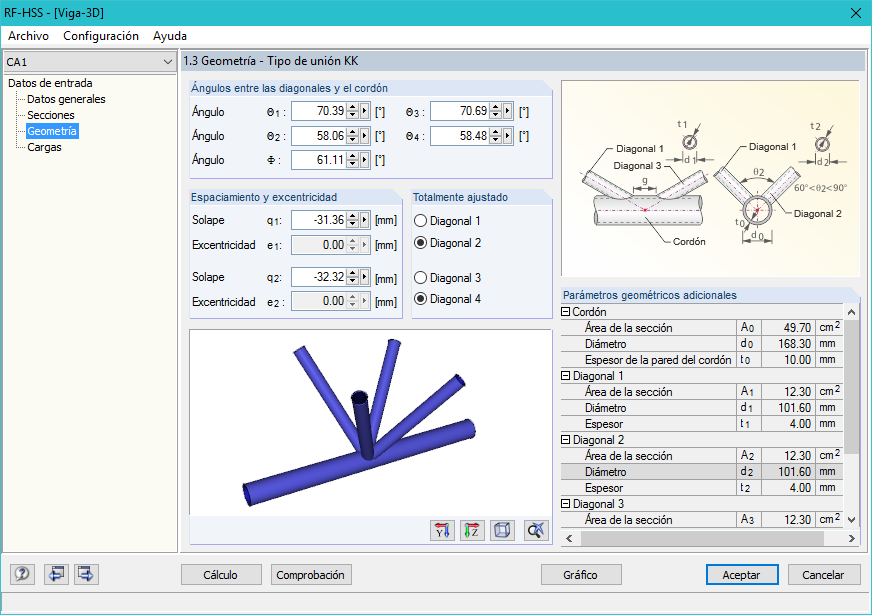The width and height of the screenshot is (872, 615).
Task: Adjust the Solape q1 spinner arrows
Action: 353,220
